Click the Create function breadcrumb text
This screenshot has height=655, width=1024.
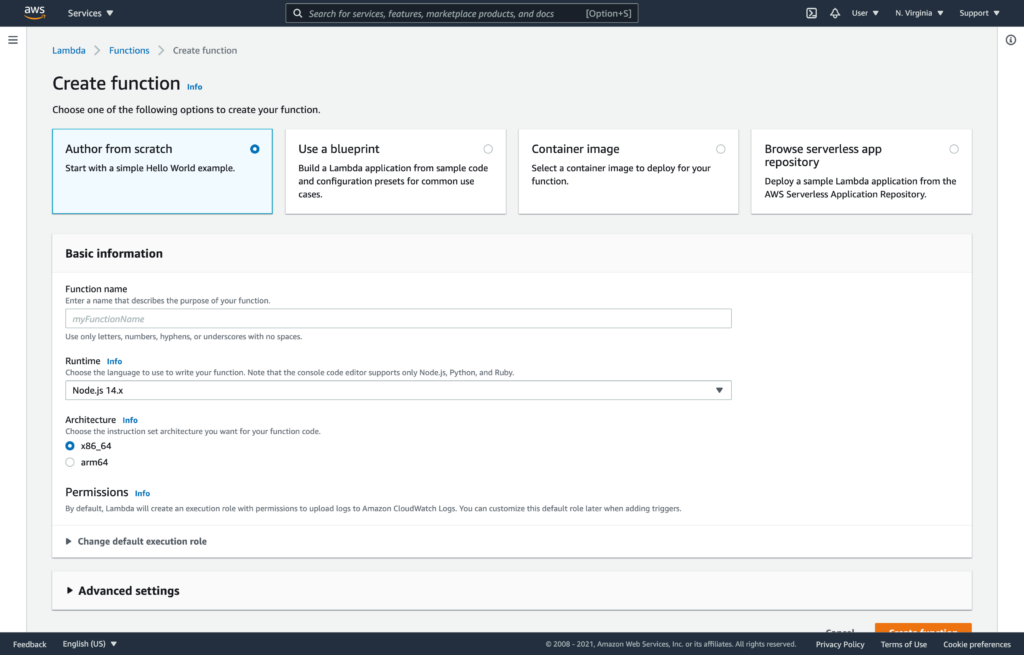204,50
